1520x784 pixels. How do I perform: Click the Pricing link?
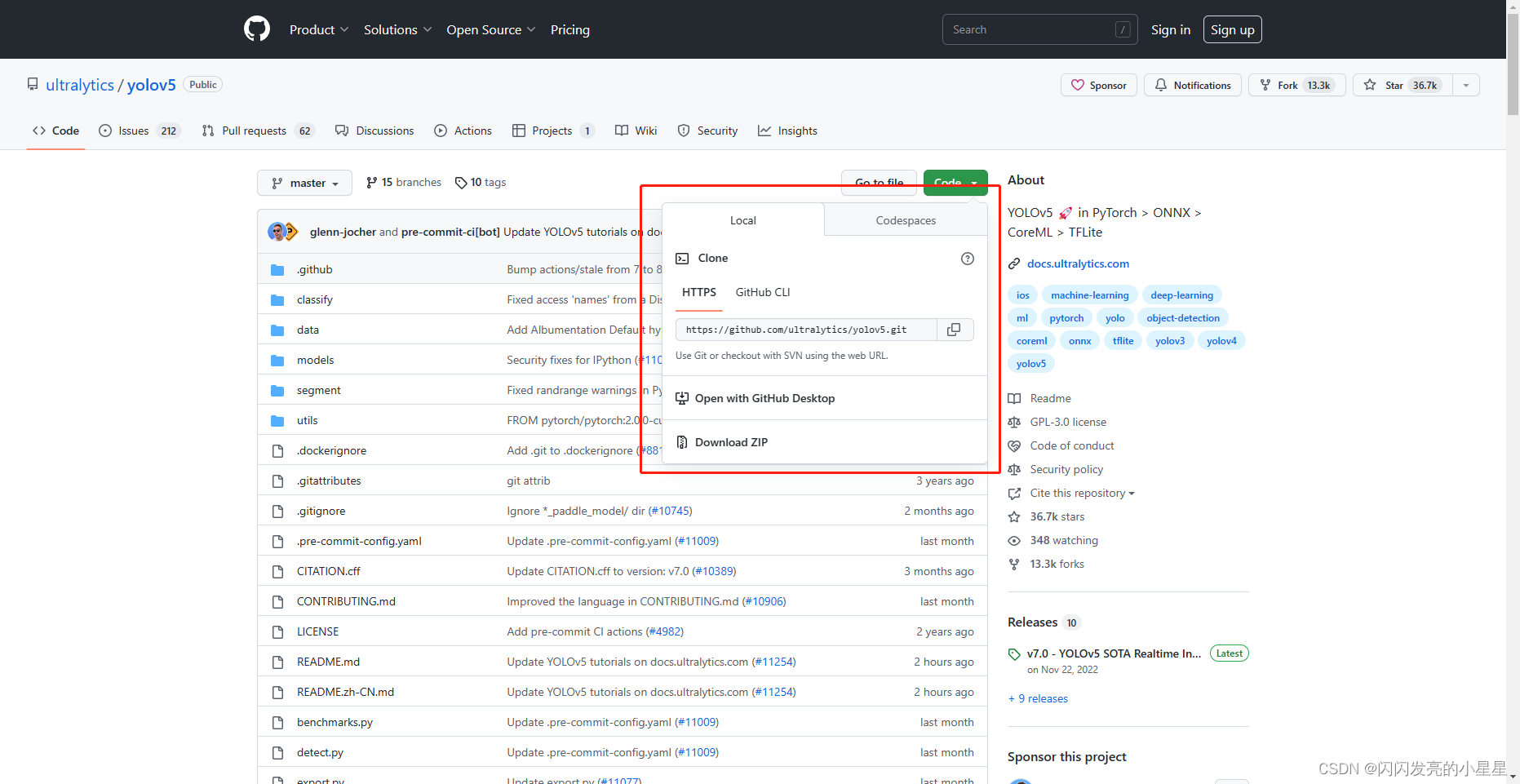[570, 29]
